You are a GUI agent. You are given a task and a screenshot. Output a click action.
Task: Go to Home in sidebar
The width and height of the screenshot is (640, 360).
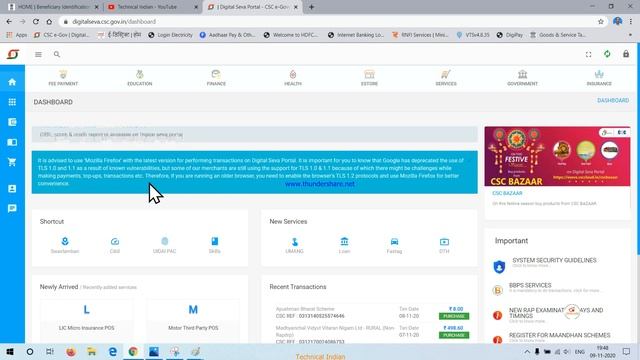tap(12, 82)
